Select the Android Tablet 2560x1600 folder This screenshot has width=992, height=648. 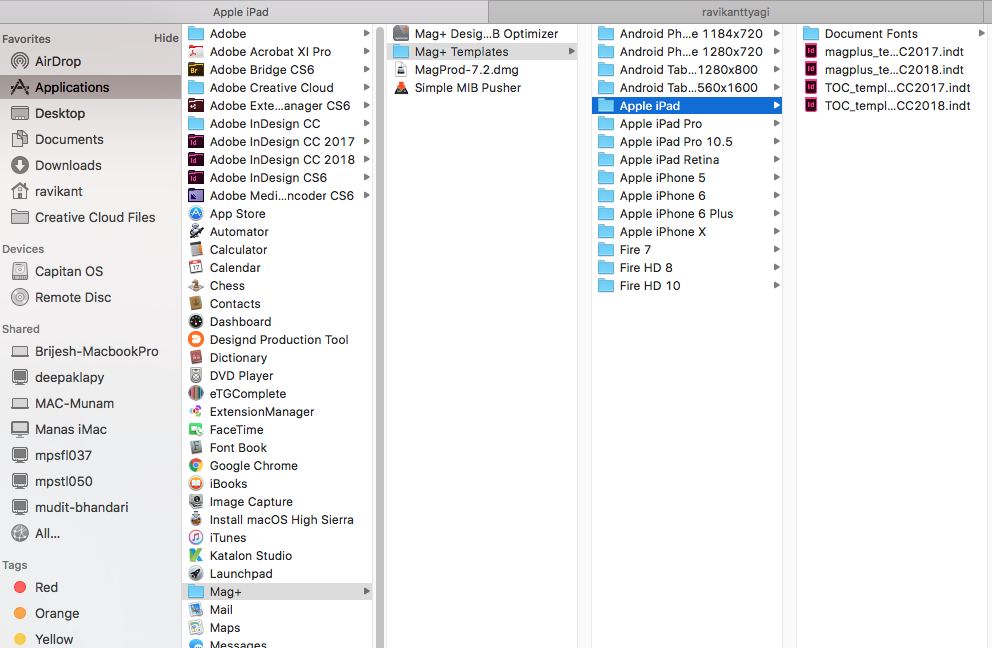click(x=687, y=88)
